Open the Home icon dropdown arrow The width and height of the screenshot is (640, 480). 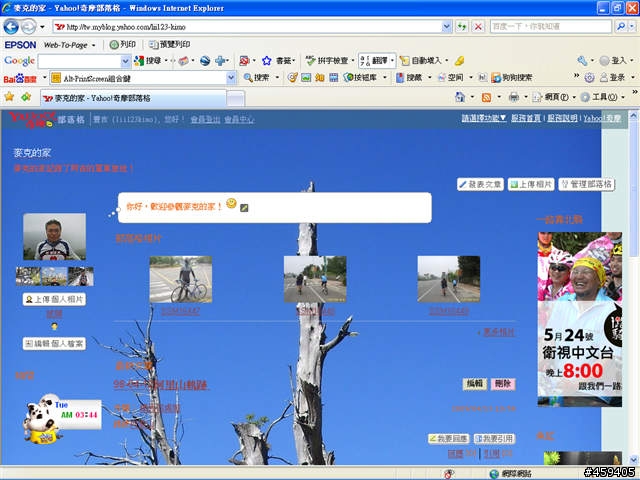click(472, 97)
